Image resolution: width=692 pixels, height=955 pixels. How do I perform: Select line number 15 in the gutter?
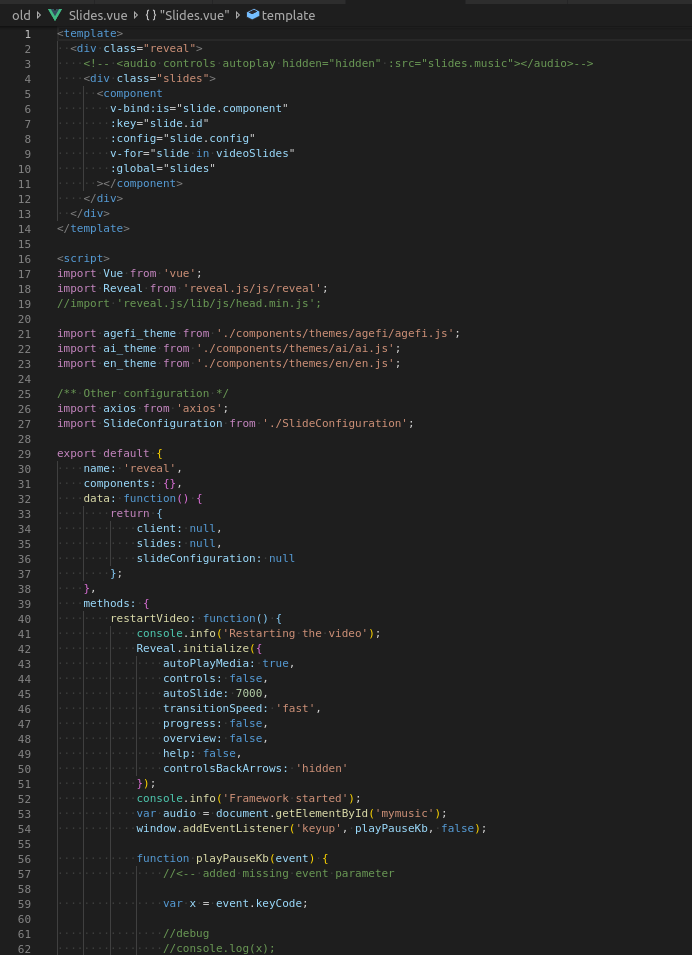click(24, 243)
